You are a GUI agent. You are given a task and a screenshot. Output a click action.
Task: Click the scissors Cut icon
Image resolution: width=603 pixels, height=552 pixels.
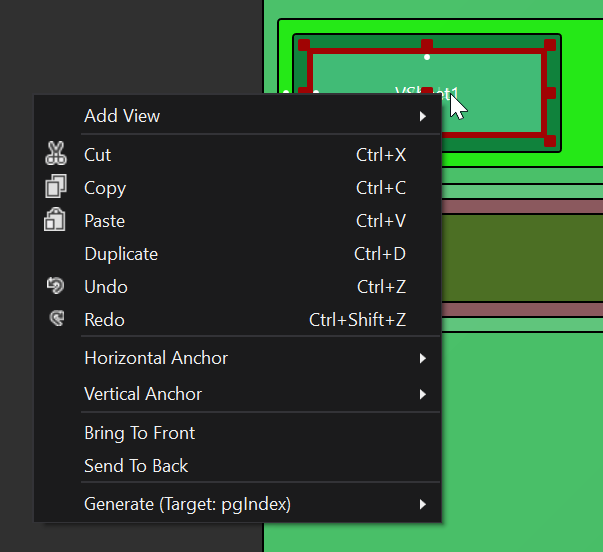click(x=55, y=154)
